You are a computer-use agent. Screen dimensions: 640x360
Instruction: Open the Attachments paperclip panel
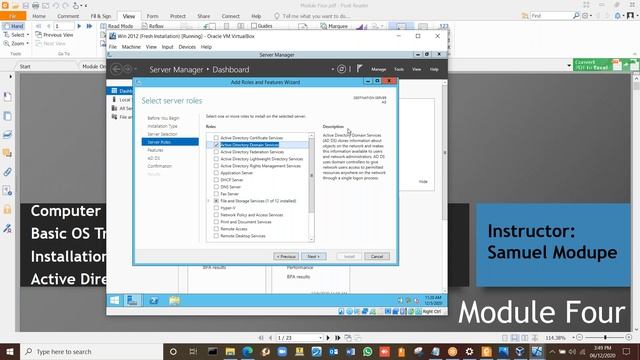7,172
